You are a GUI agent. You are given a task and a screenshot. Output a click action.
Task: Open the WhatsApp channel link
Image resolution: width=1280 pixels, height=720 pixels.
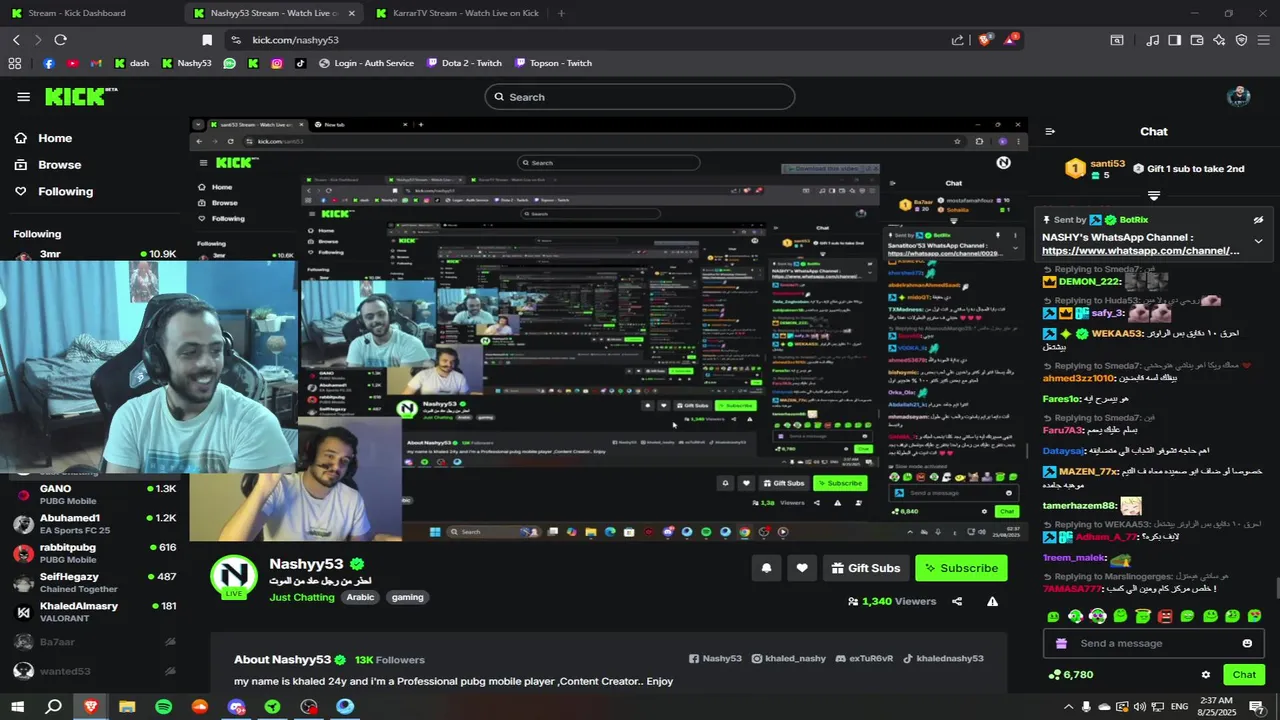click(1140, 251)
